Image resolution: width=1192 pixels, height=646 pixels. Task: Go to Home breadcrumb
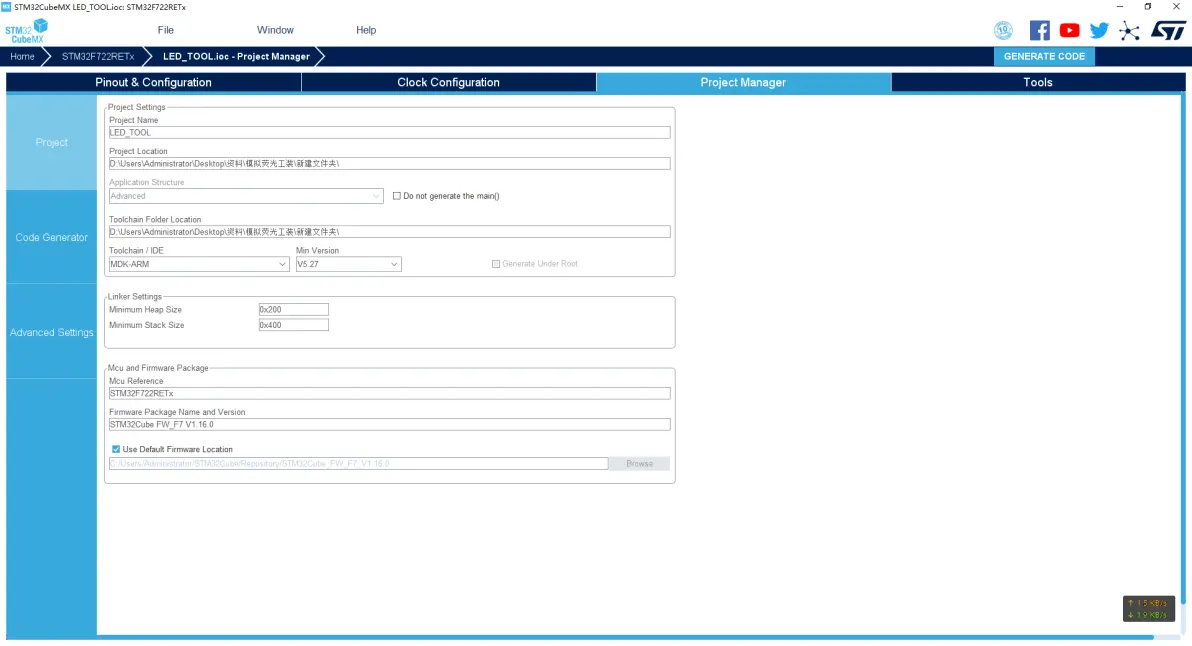22,56
